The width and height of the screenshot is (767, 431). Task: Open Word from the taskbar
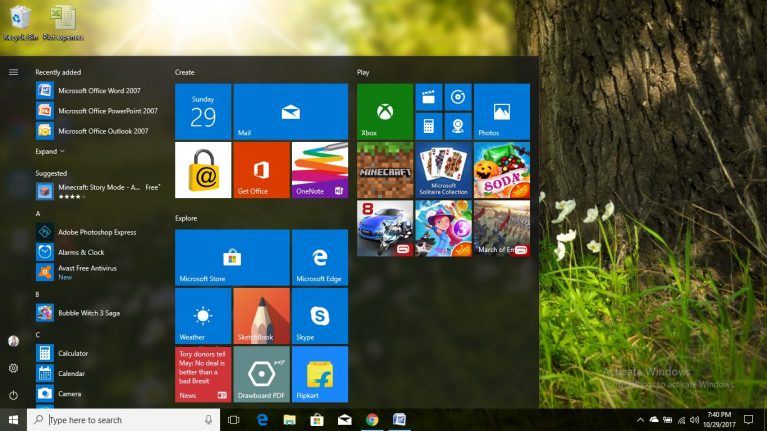(400, 420)
